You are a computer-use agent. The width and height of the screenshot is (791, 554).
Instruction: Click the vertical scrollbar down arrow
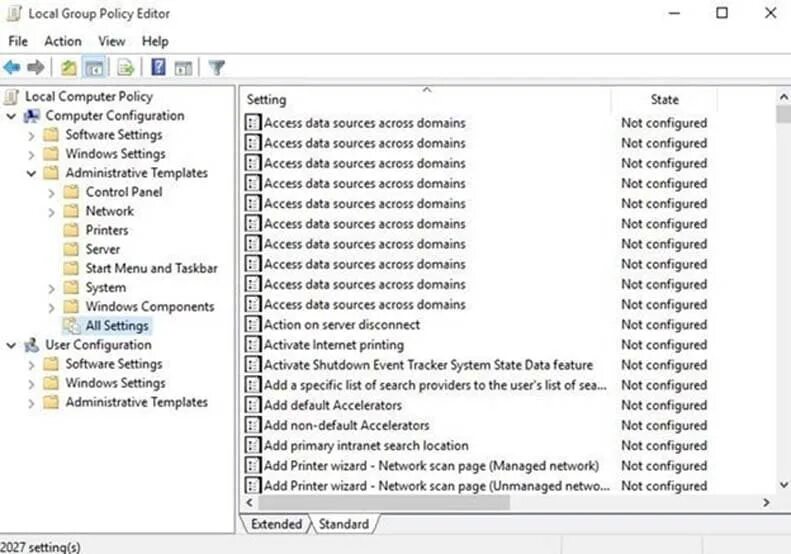(x=783, y=485)
